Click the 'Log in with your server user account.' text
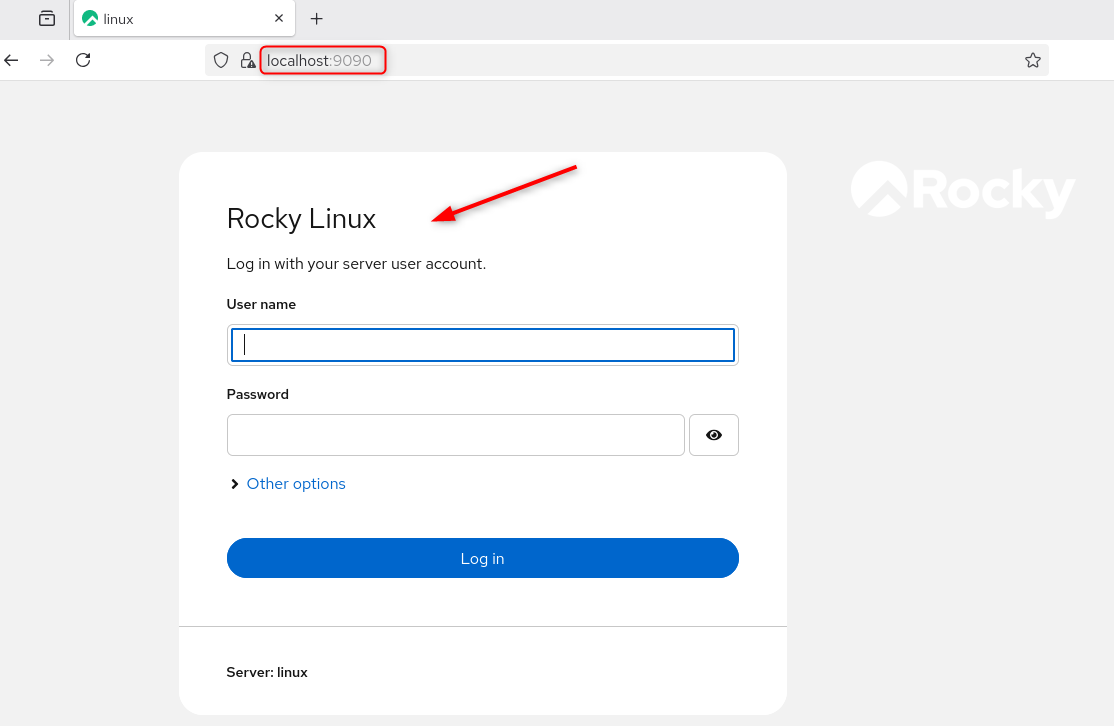Screen dimensions: 1114x726 click(x=357, y=264)
